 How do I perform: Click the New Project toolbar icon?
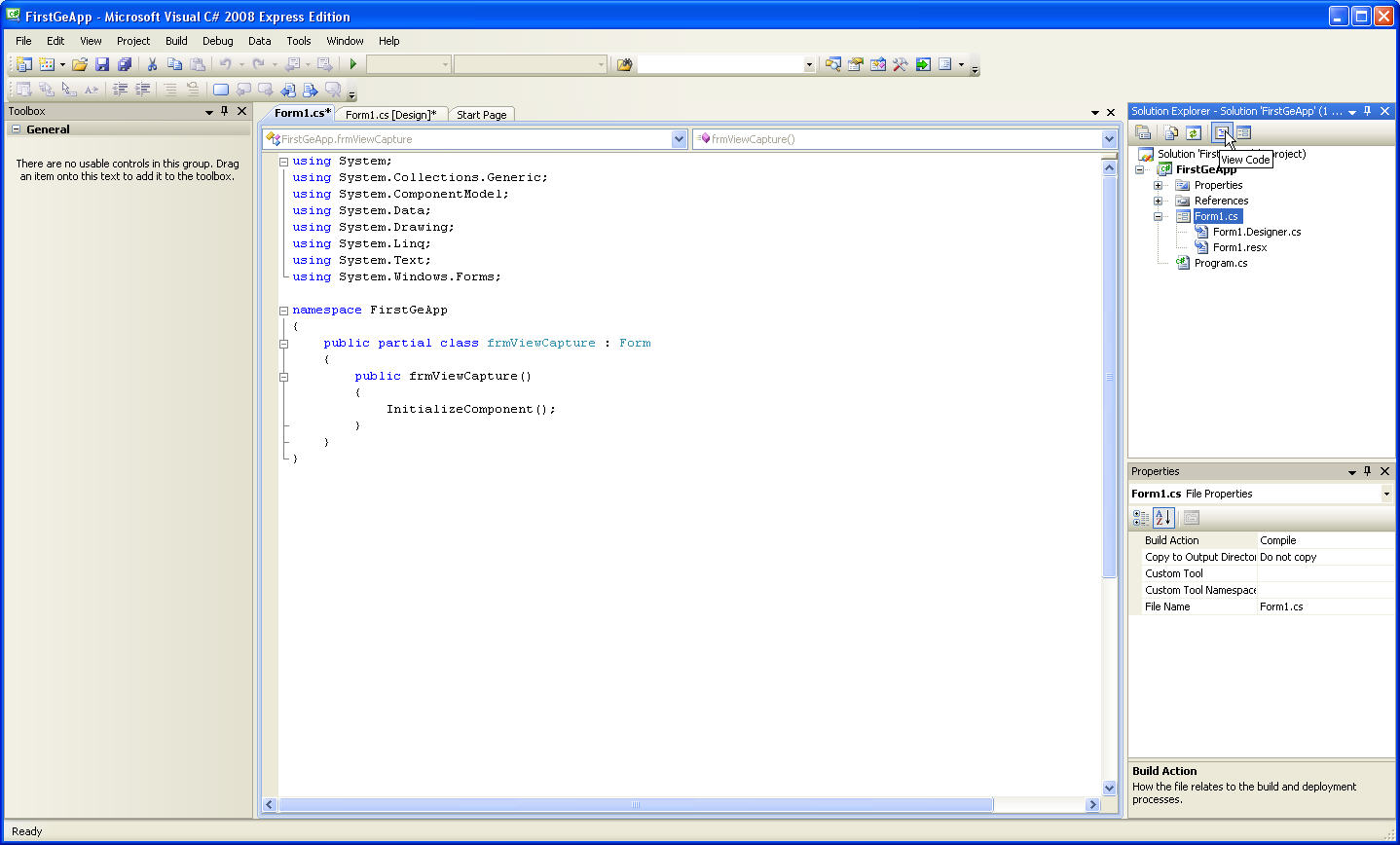(23, 64)
